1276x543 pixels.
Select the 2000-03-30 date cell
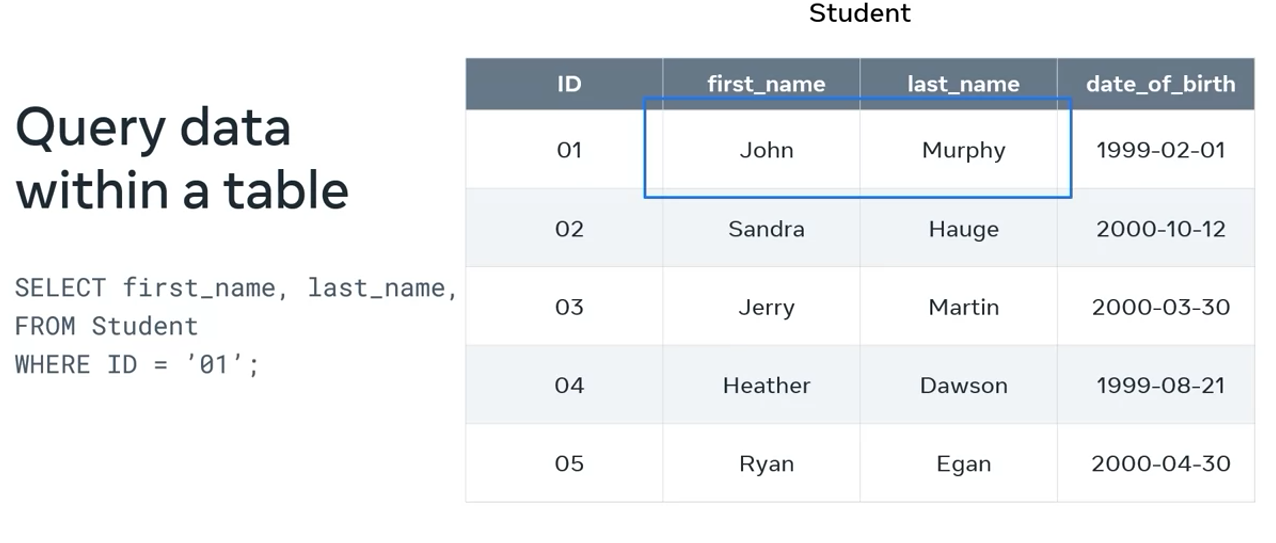pyautogui.click(x=1160, y=306)
